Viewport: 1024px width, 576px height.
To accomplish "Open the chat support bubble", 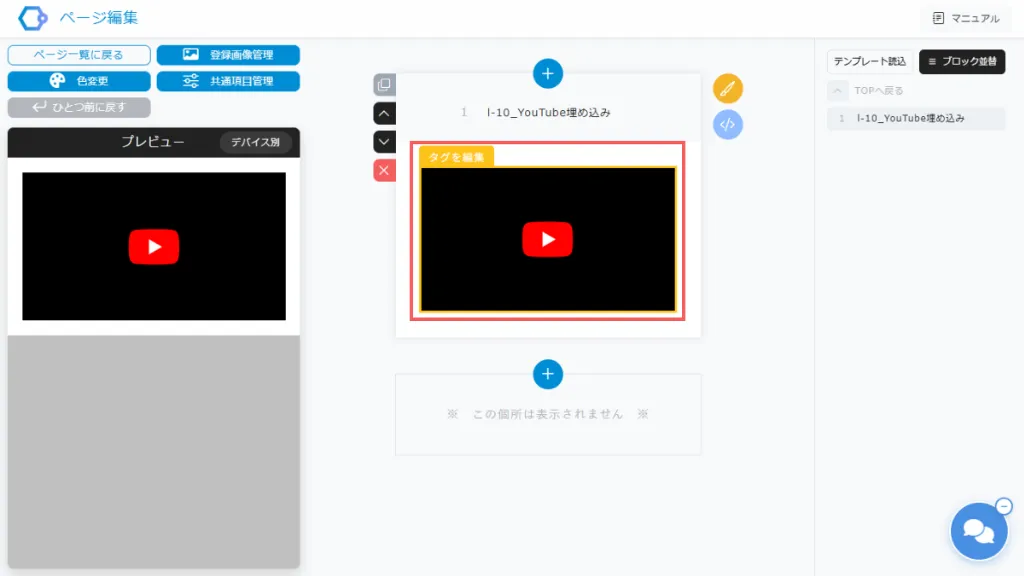I will (978, 531).
